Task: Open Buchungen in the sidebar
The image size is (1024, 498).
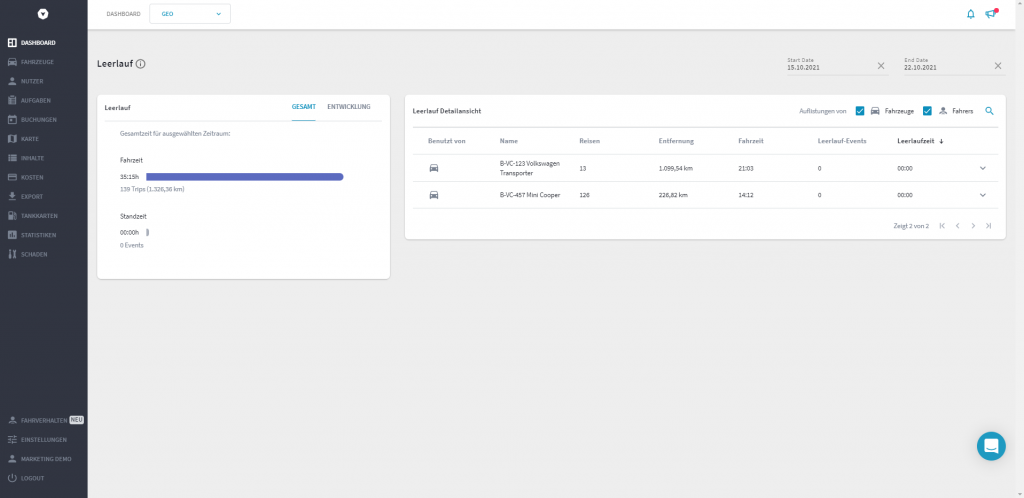Action: (x=32, y=120)
